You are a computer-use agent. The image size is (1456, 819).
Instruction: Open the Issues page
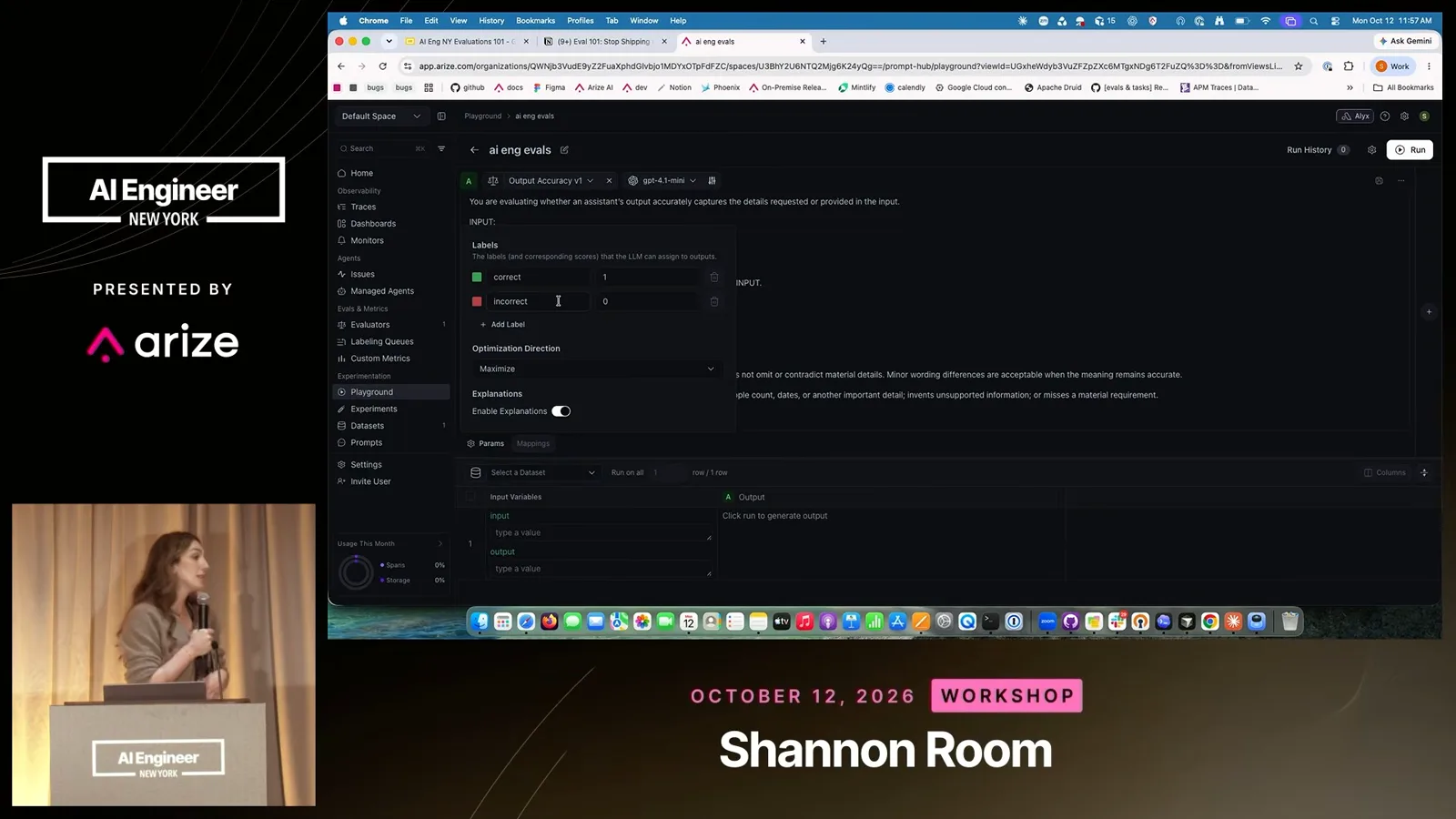[x=362, y=274]
